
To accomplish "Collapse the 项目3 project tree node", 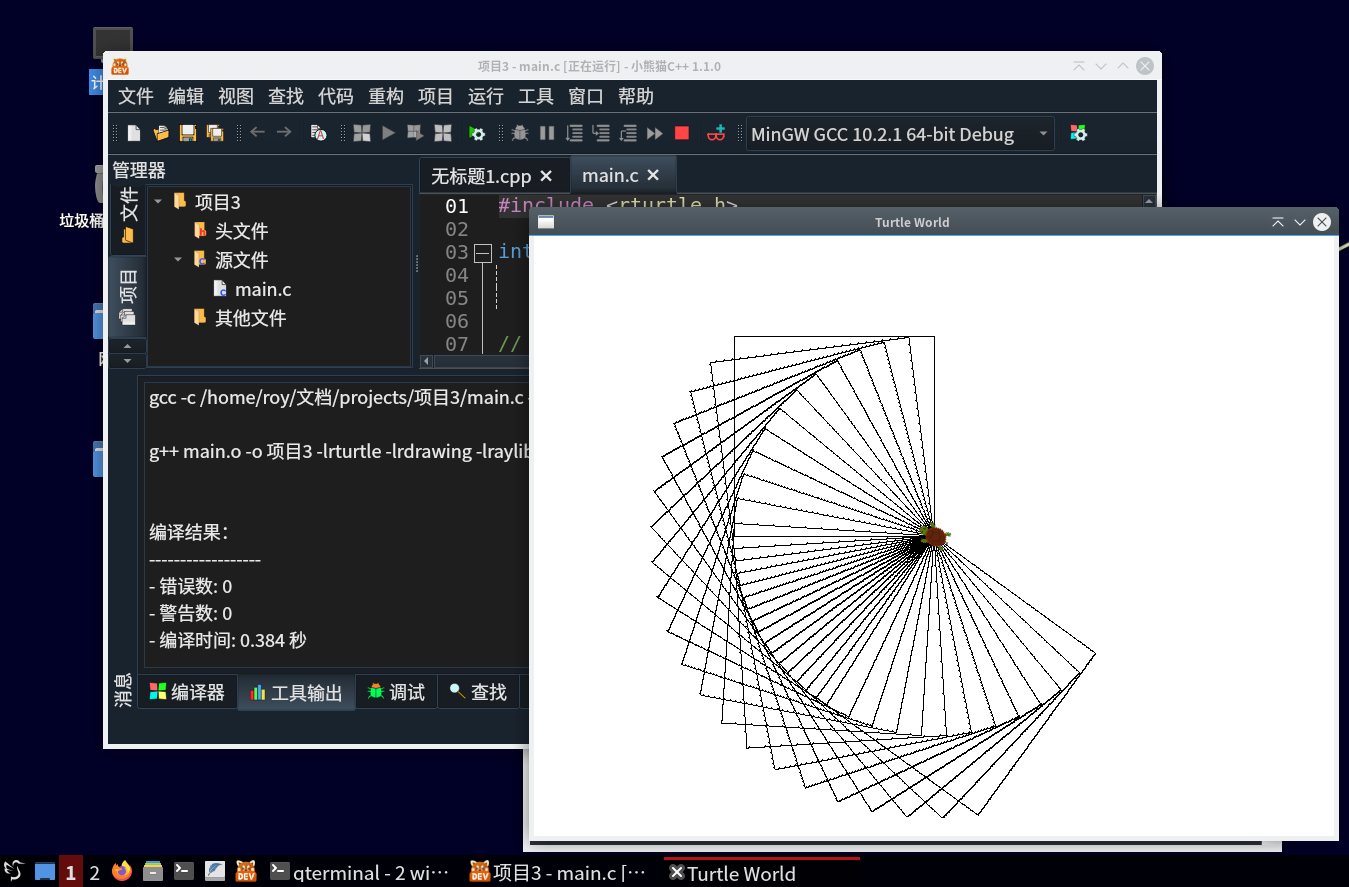I will point(158,201).
